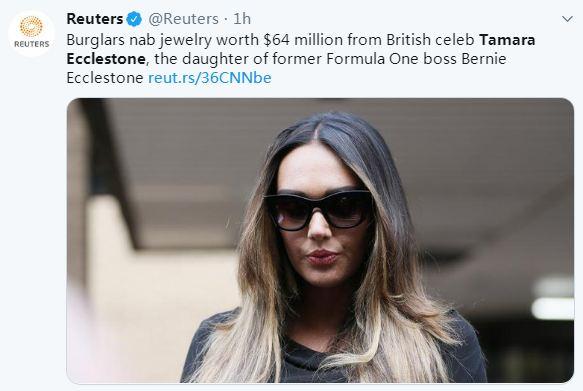Viewport: 583px width, 391px height.
Task: Open the attached tweet photo
Action: [x=320, y=240]
